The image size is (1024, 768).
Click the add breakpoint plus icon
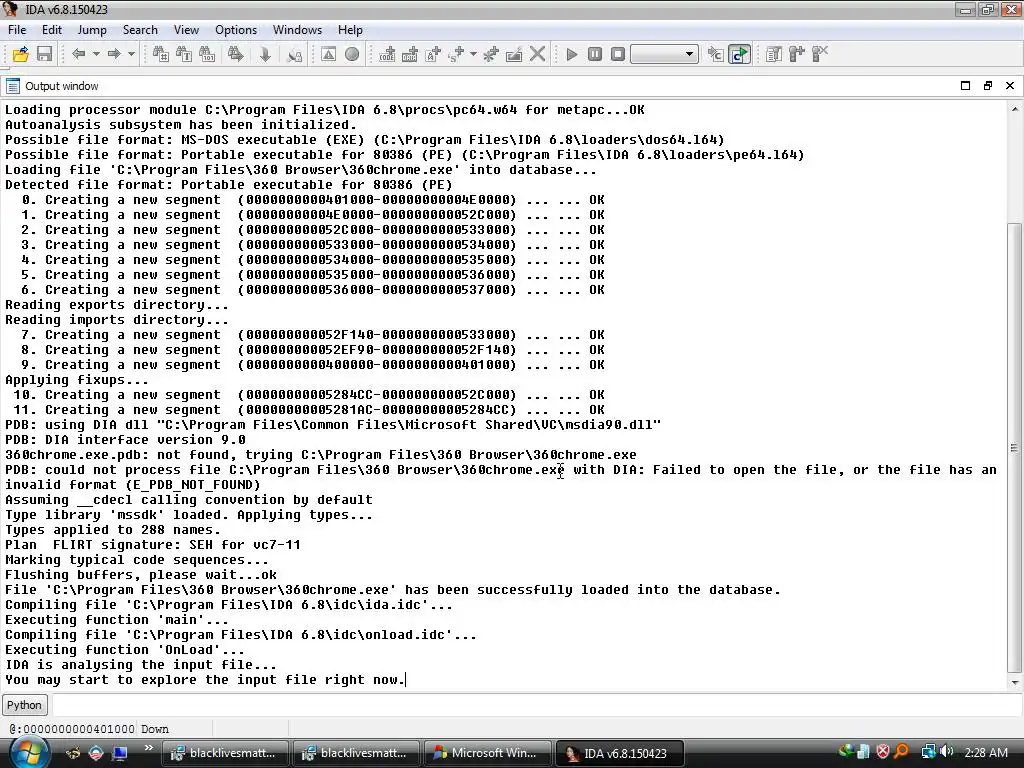click(797, 54)
